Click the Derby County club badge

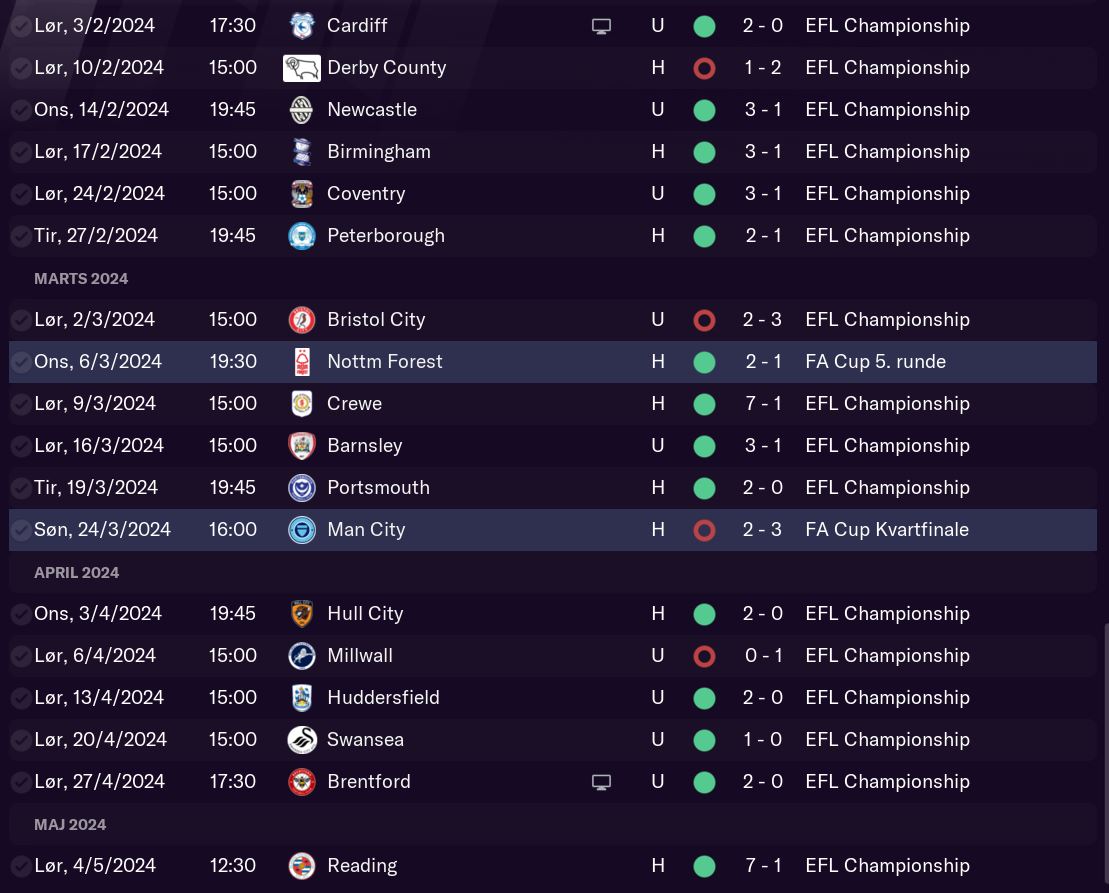301,68
